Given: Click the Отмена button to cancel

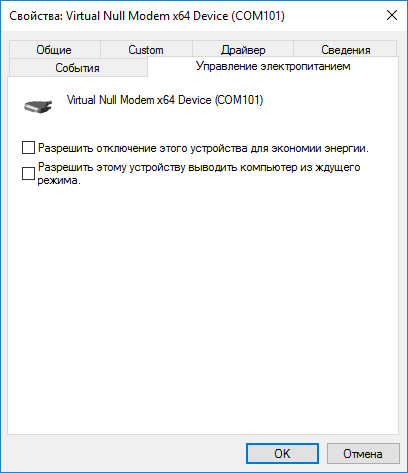Looking at the screenshot, I should [363, 454].
